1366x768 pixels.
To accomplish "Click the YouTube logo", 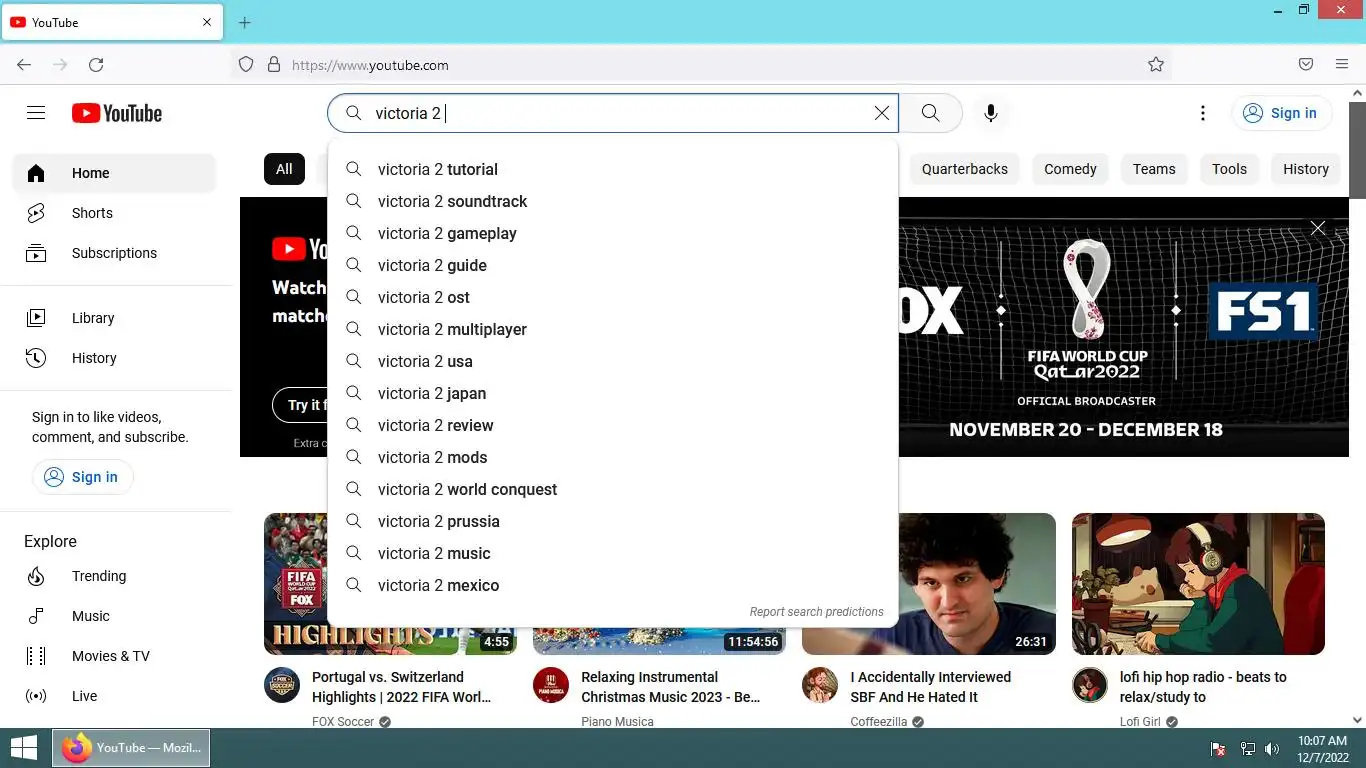I will pyautogui.click(x=117, y=113).
